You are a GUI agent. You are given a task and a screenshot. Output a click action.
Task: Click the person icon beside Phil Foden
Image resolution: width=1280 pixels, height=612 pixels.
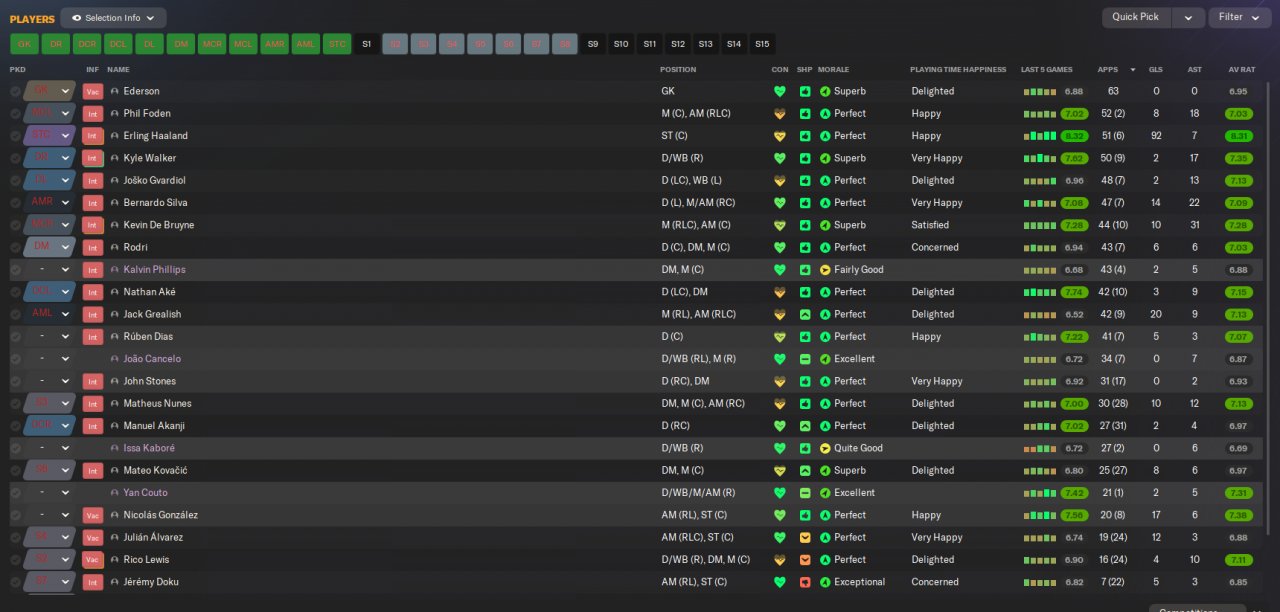[115, 114]
